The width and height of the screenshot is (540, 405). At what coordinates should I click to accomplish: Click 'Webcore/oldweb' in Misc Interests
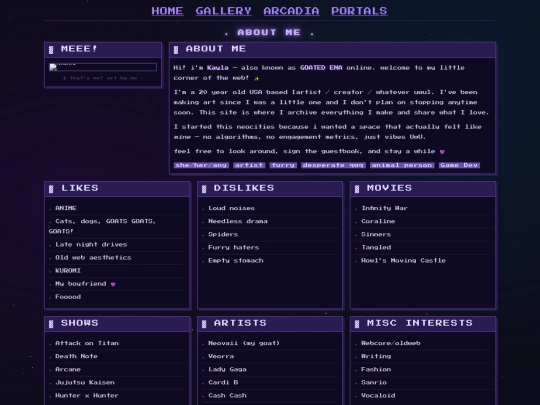pyautogui.click(x=391, y=343)
